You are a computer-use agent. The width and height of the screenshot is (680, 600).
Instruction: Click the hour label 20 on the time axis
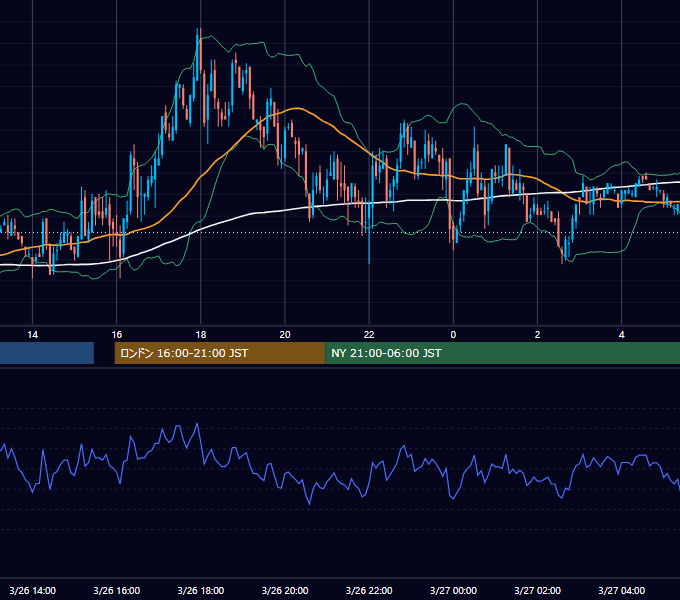coord(285,335)
